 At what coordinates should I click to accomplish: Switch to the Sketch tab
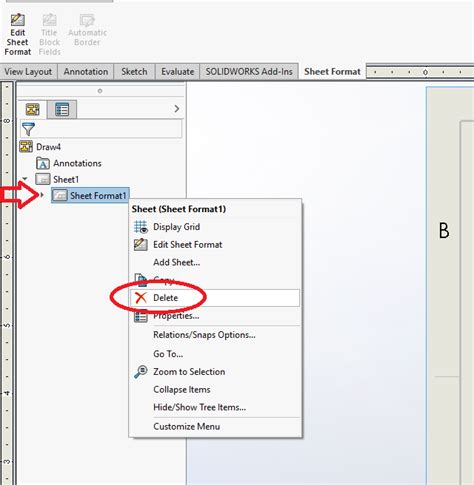point(134,72)
